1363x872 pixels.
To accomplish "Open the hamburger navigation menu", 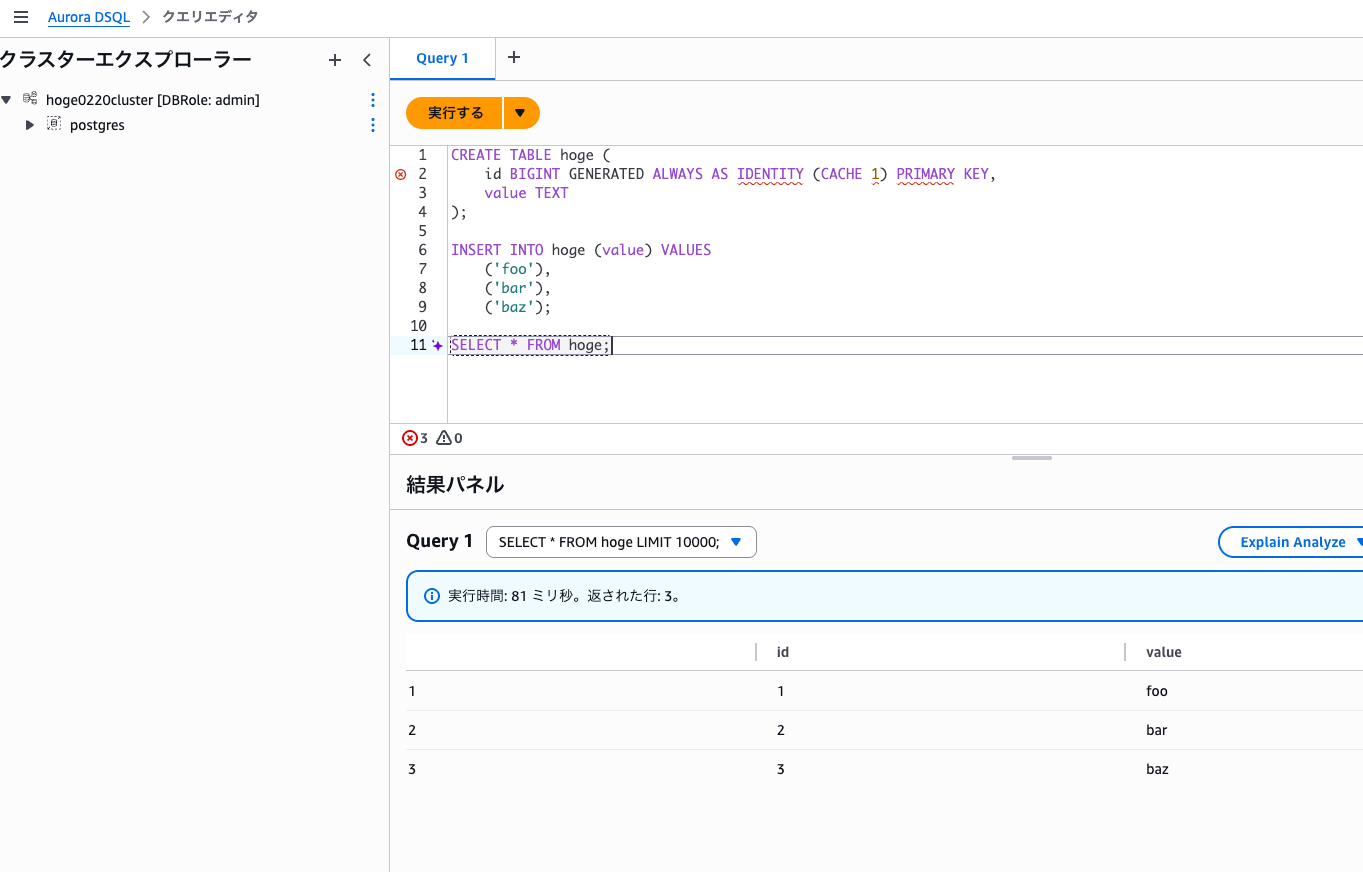I will point(20,17).
